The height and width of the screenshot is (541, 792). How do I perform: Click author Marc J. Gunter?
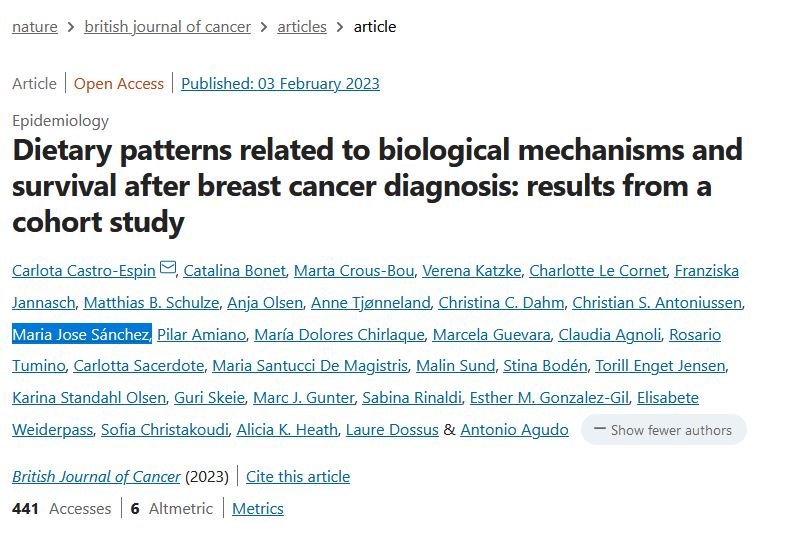[x=303, y=398]
